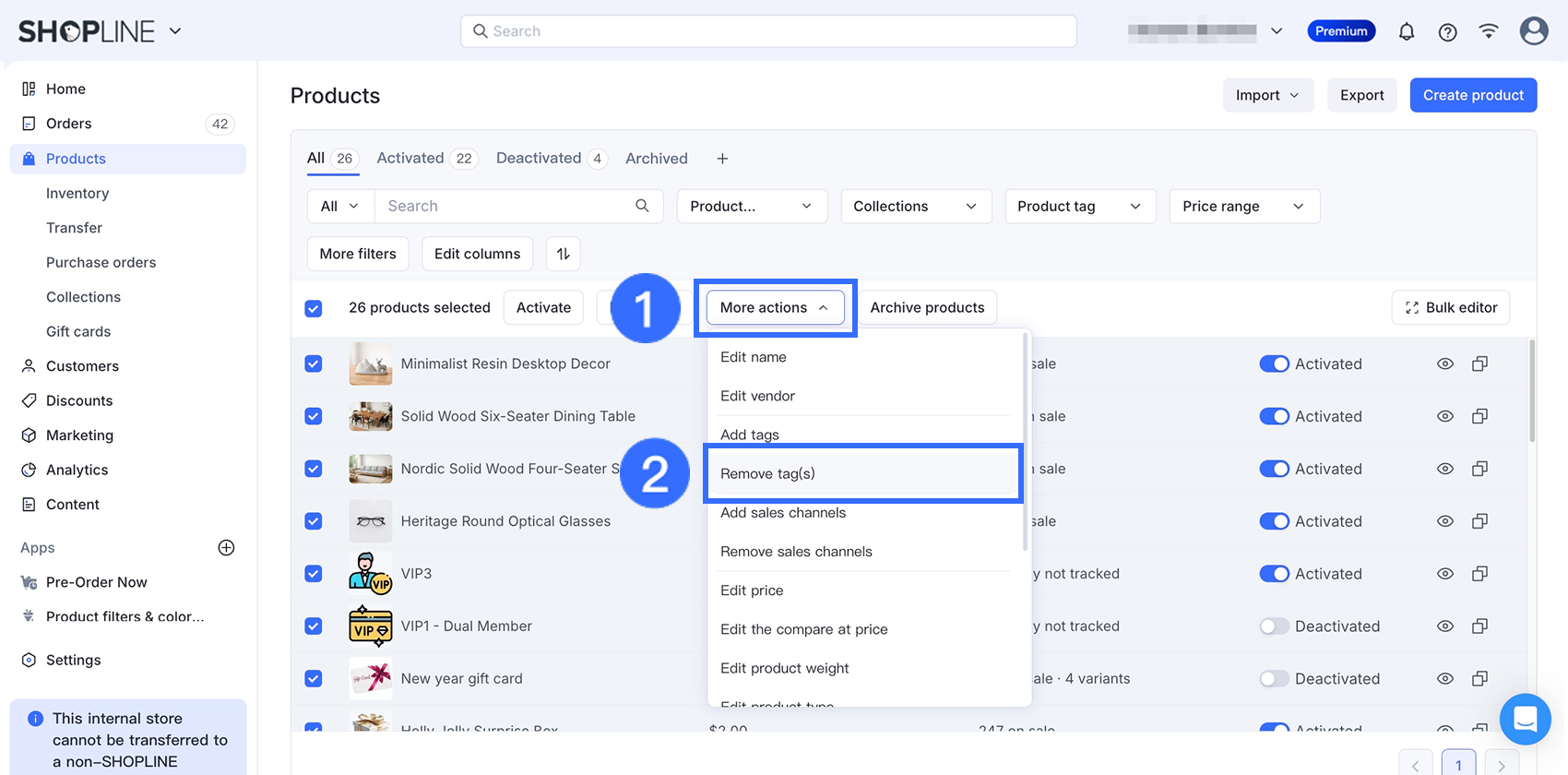Uncheck the select all products checkbox
1568x775 pixels.
pos(314,308)
